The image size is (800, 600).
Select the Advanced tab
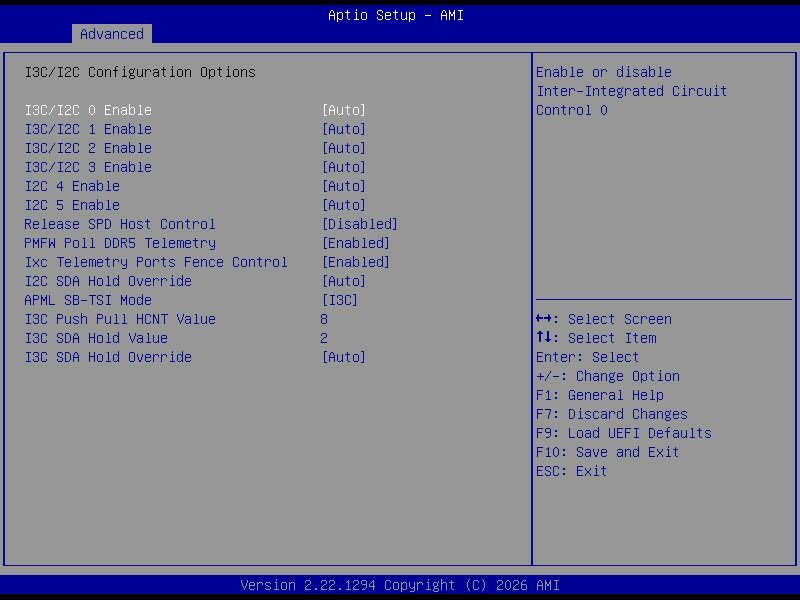[x=112, y=34]
